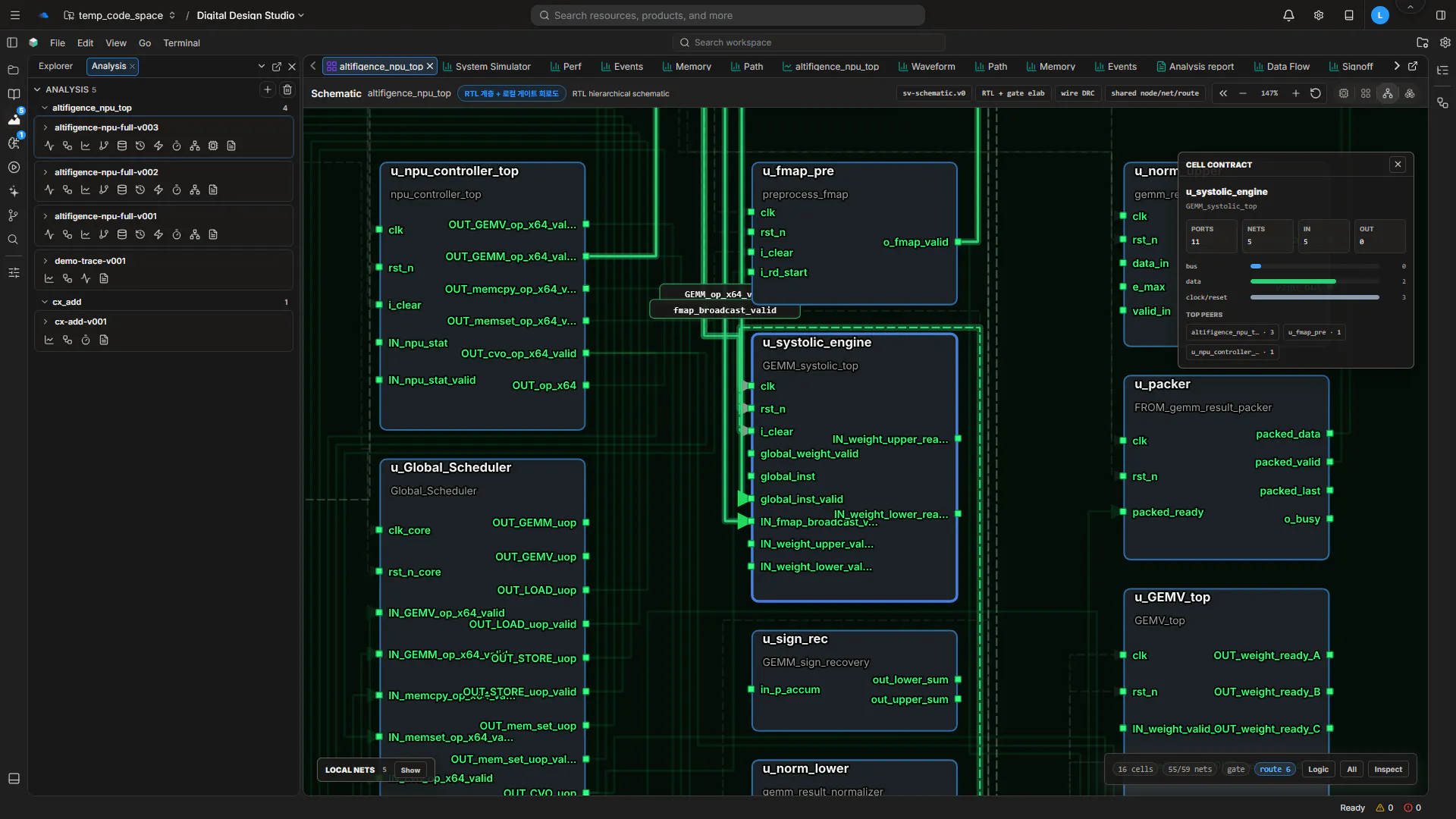Click the data bar in Cell Contract
1456x819 pixels.
(x=1314, y=282)
